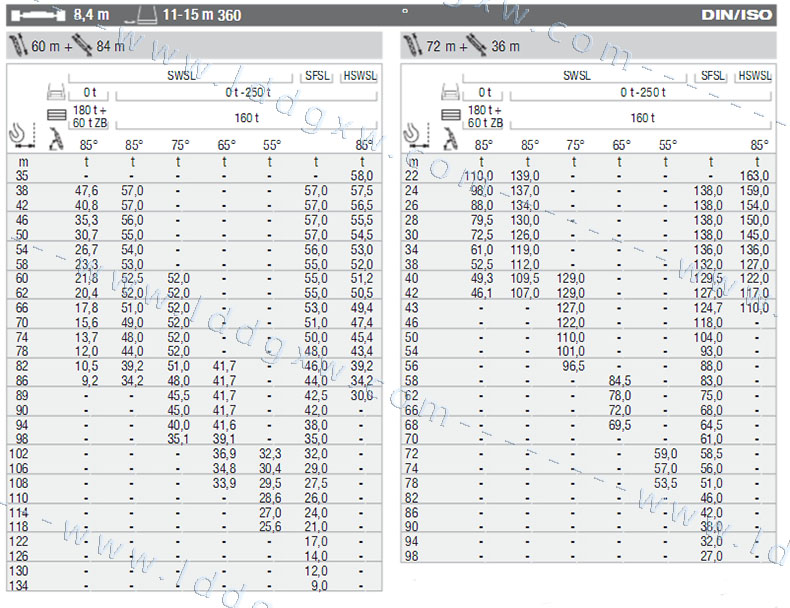Click the suspended ballast icon in right table
790x608 pixels.
[x=450, y=92]
